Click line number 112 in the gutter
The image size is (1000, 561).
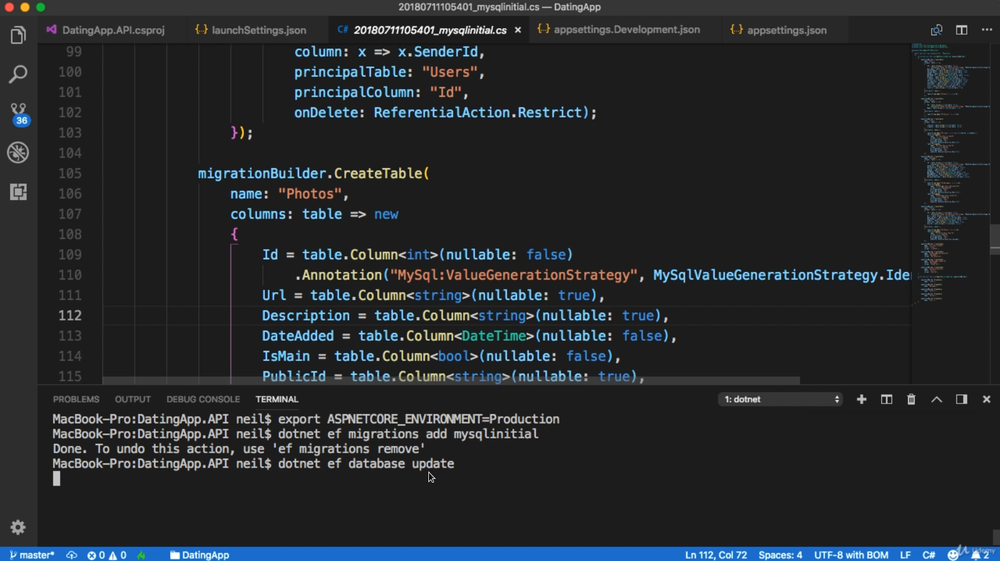tap(70, 316)
